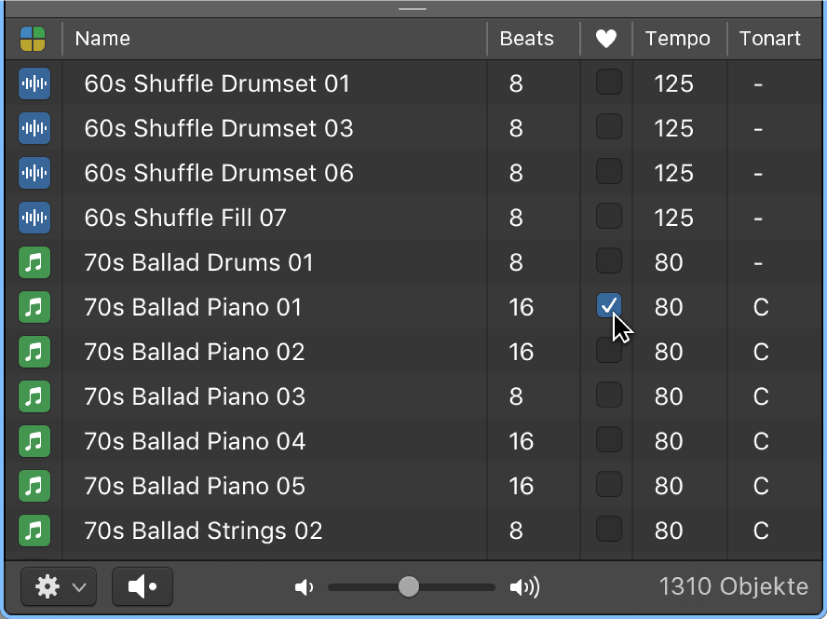Mark 60s Shuffle Drumset 03 as favorite
This screenshot has width=827, height=620.
(x=609, y=127)
